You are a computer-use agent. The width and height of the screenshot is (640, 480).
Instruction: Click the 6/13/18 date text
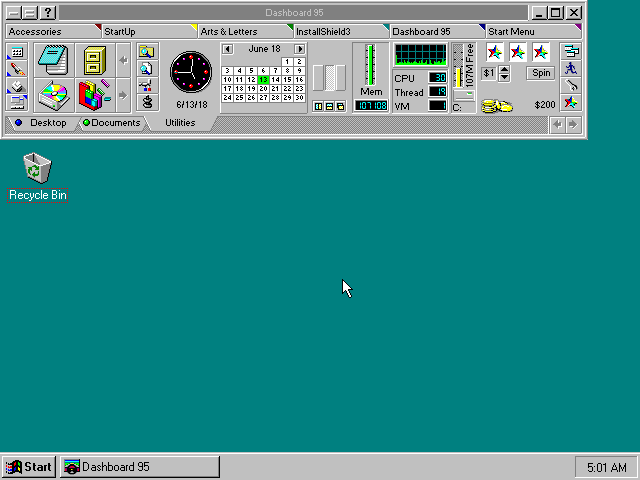click(191, 105)
